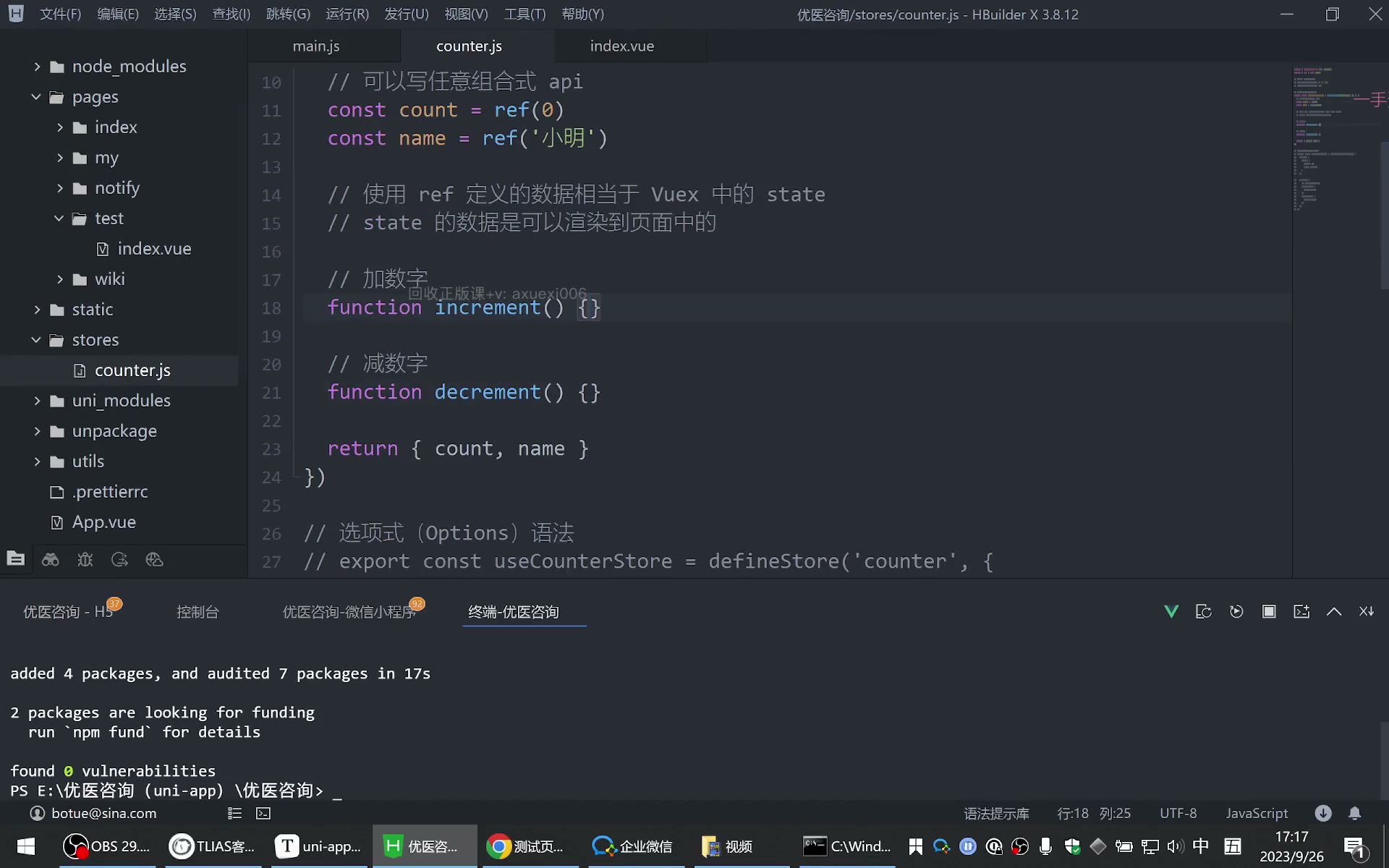Viewport: 1389px width, 868px height.
Task: Open the debug bug icon in sidebar
Action: click(x=85, y=559)
